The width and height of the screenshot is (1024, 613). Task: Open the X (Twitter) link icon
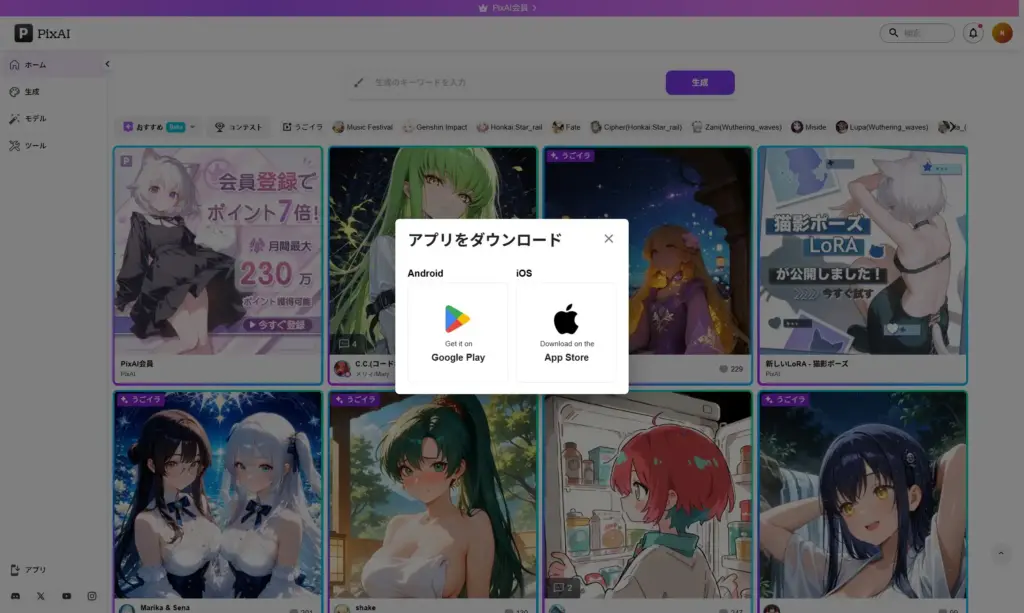[40, 596]
